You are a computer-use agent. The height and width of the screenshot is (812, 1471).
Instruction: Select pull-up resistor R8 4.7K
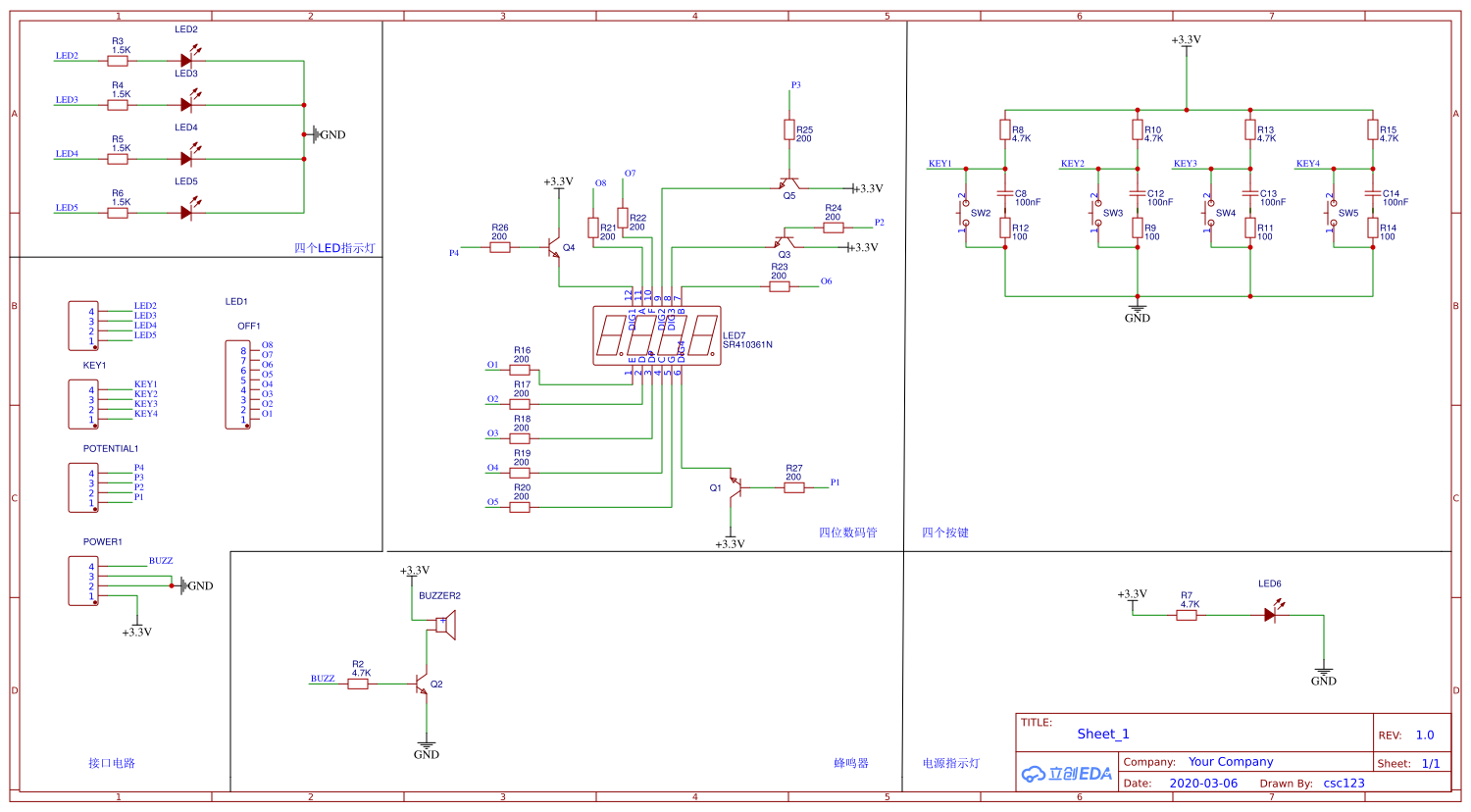pyautogui.click(x=1005, y=129)
